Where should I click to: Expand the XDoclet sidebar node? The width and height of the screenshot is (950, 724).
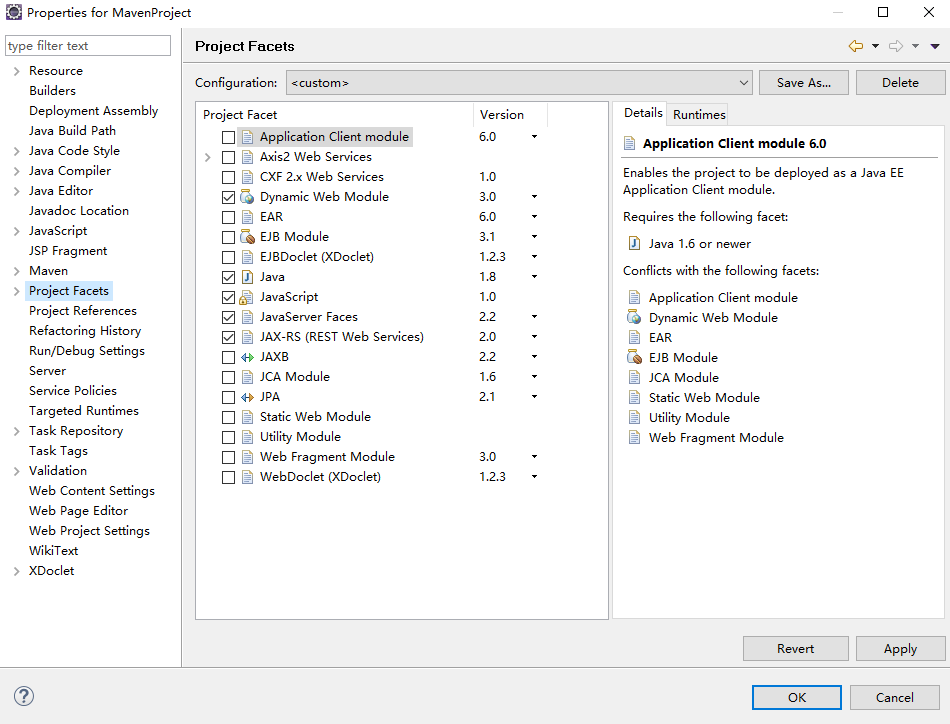(x=16, y=571)
